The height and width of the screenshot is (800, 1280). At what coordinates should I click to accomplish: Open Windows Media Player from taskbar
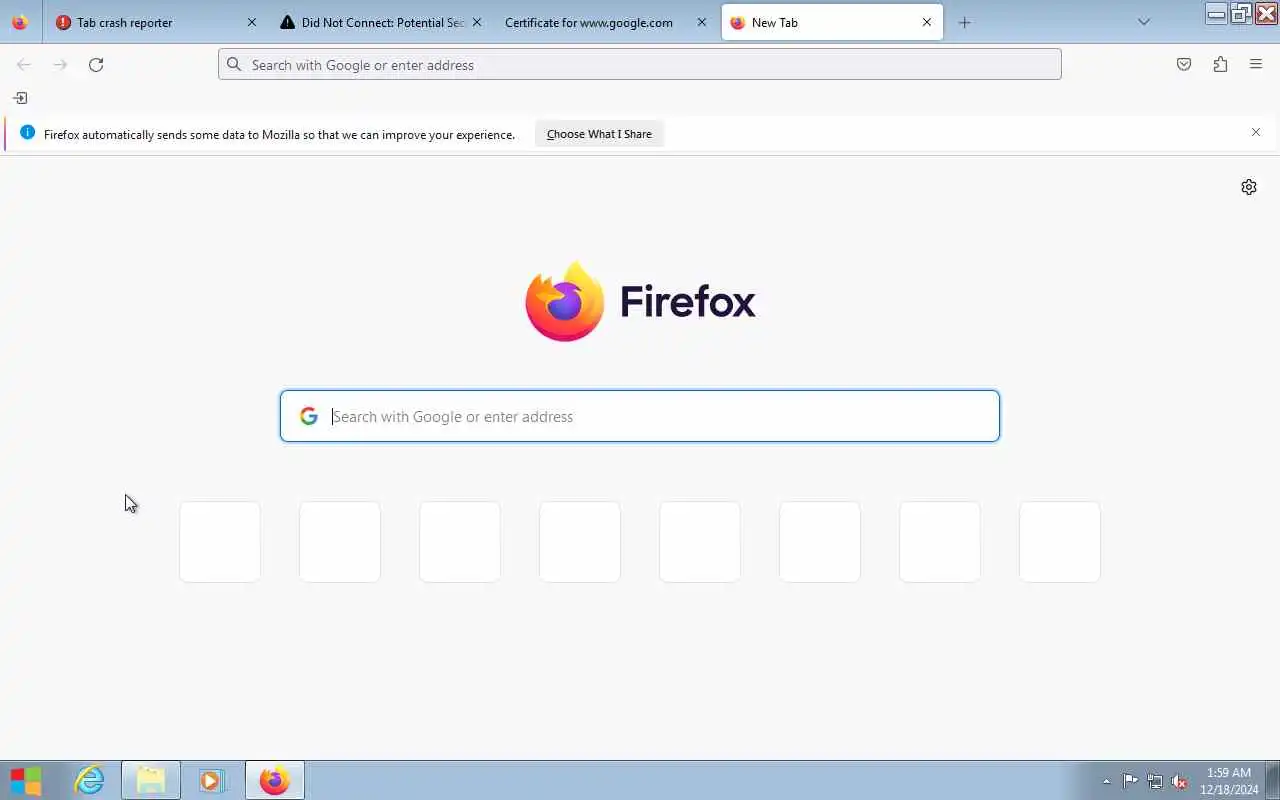212,780
